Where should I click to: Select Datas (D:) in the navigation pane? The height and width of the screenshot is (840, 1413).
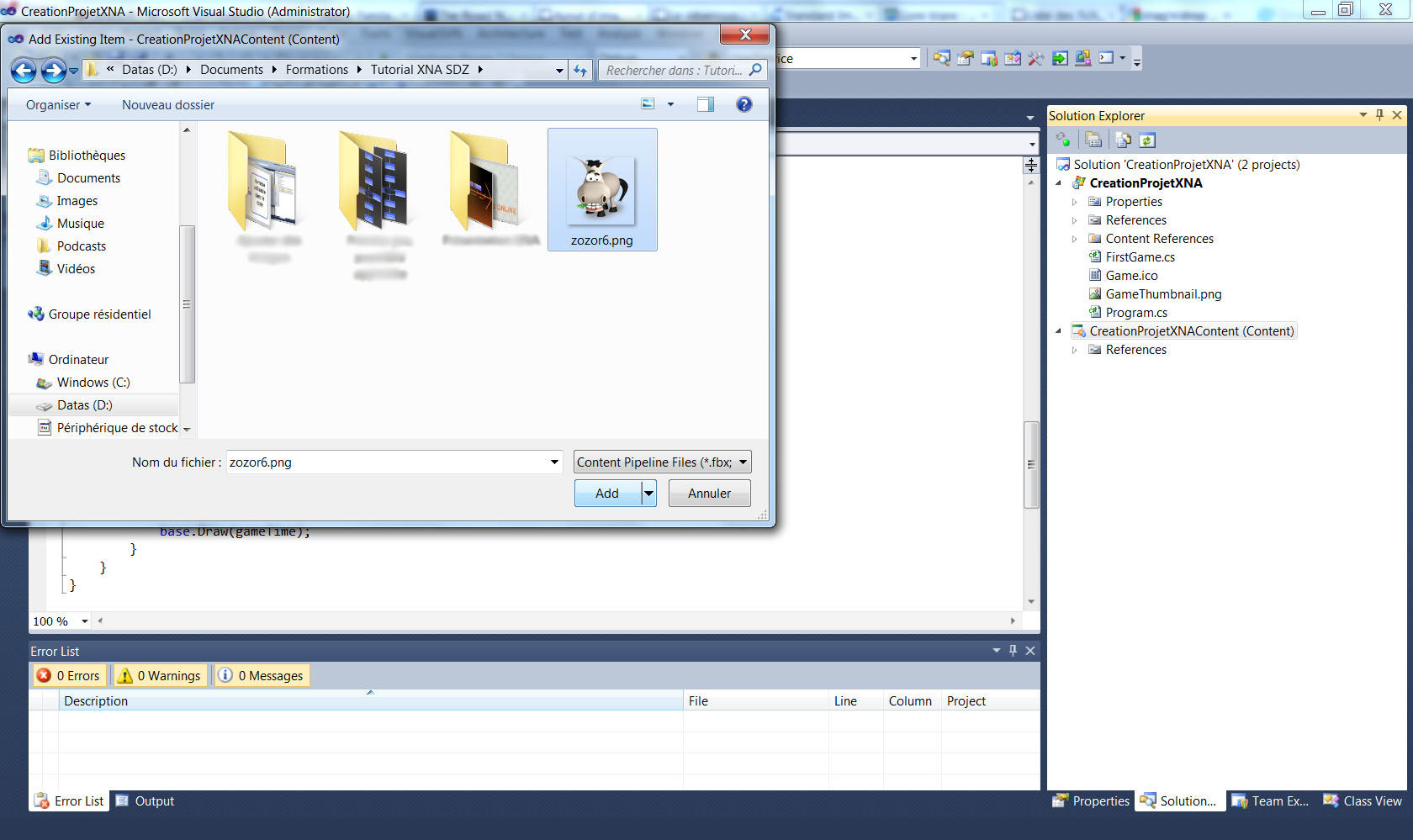point(84,405)
